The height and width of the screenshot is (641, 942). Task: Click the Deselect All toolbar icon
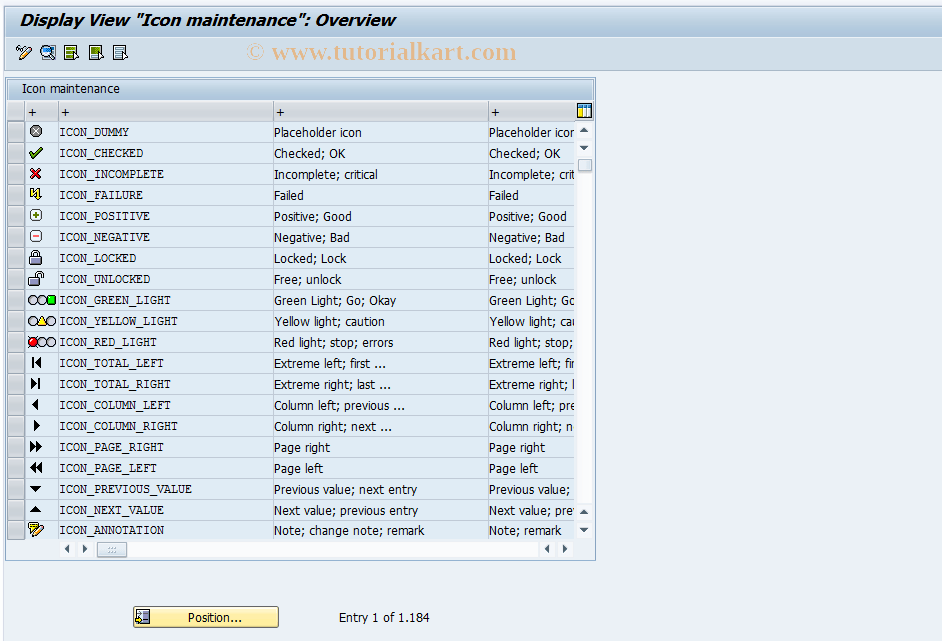click(x=120, y=52)
